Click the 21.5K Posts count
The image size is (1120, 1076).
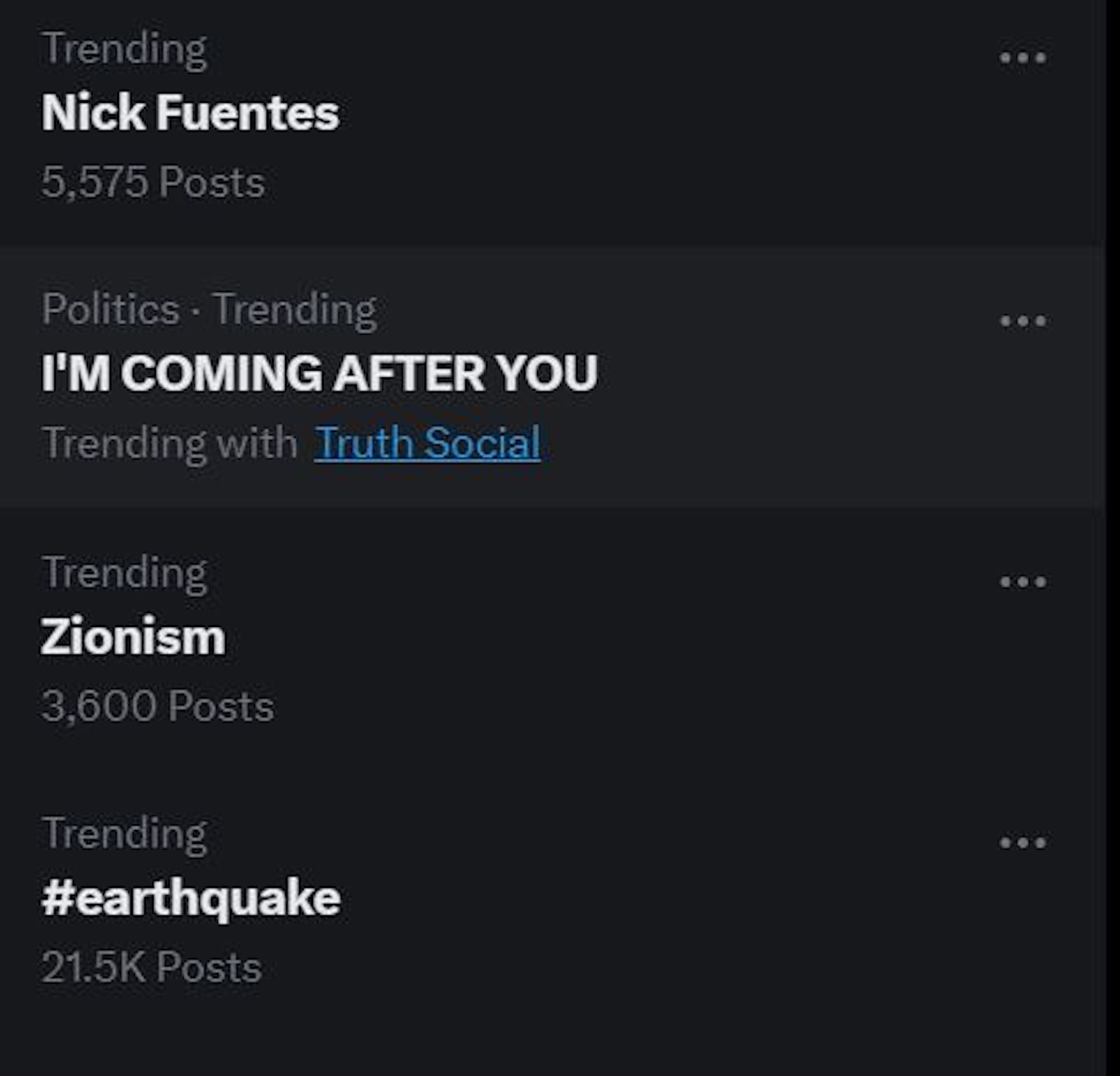(x=151, y=967)
